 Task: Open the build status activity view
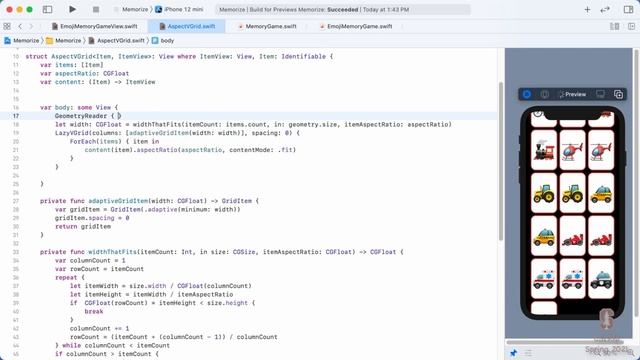[342, 9]
